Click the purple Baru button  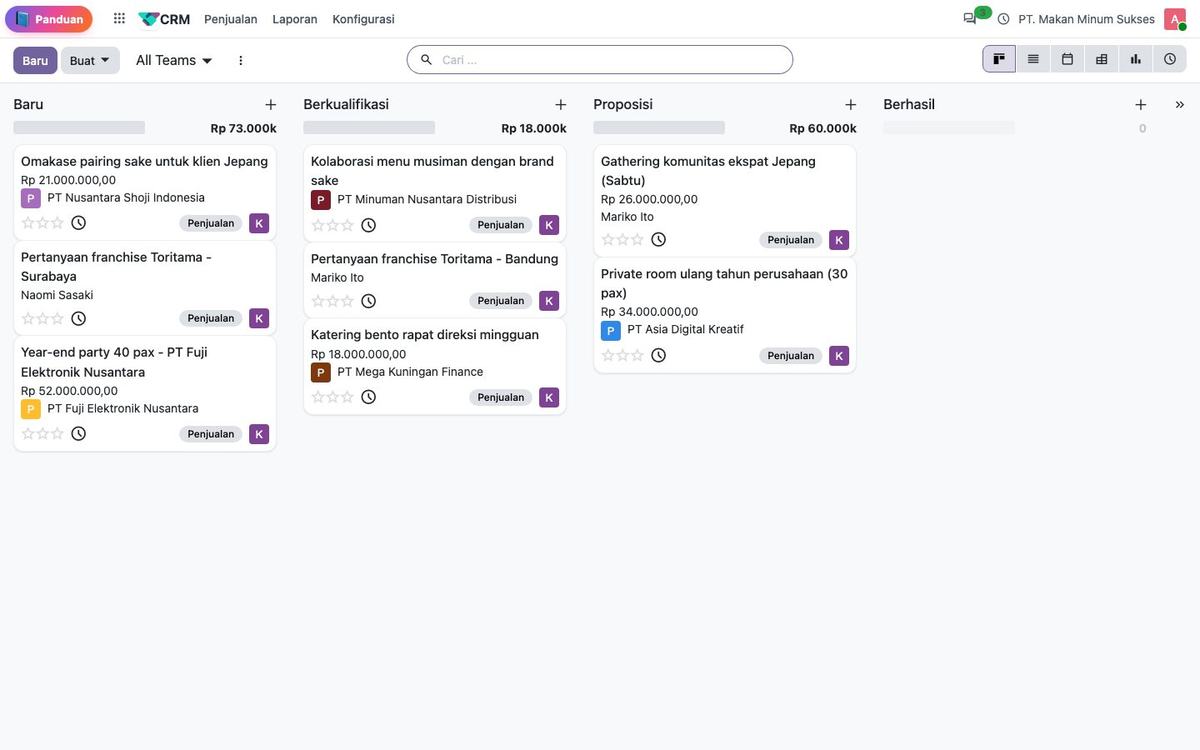(35, 60)
